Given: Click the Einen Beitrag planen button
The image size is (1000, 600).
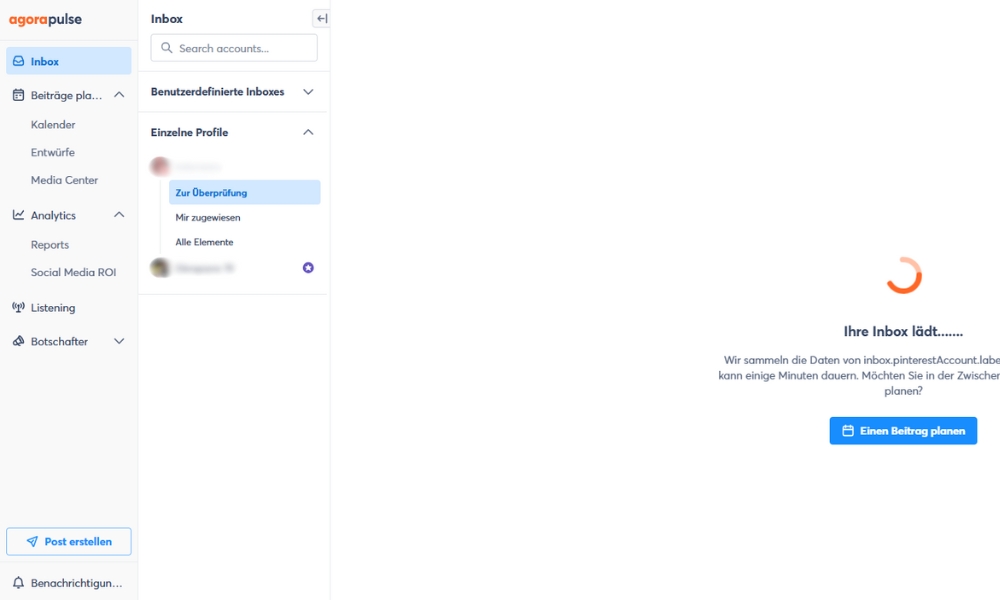Looking at the screenshot, I should pyautogui.click(x=903, y=431).
